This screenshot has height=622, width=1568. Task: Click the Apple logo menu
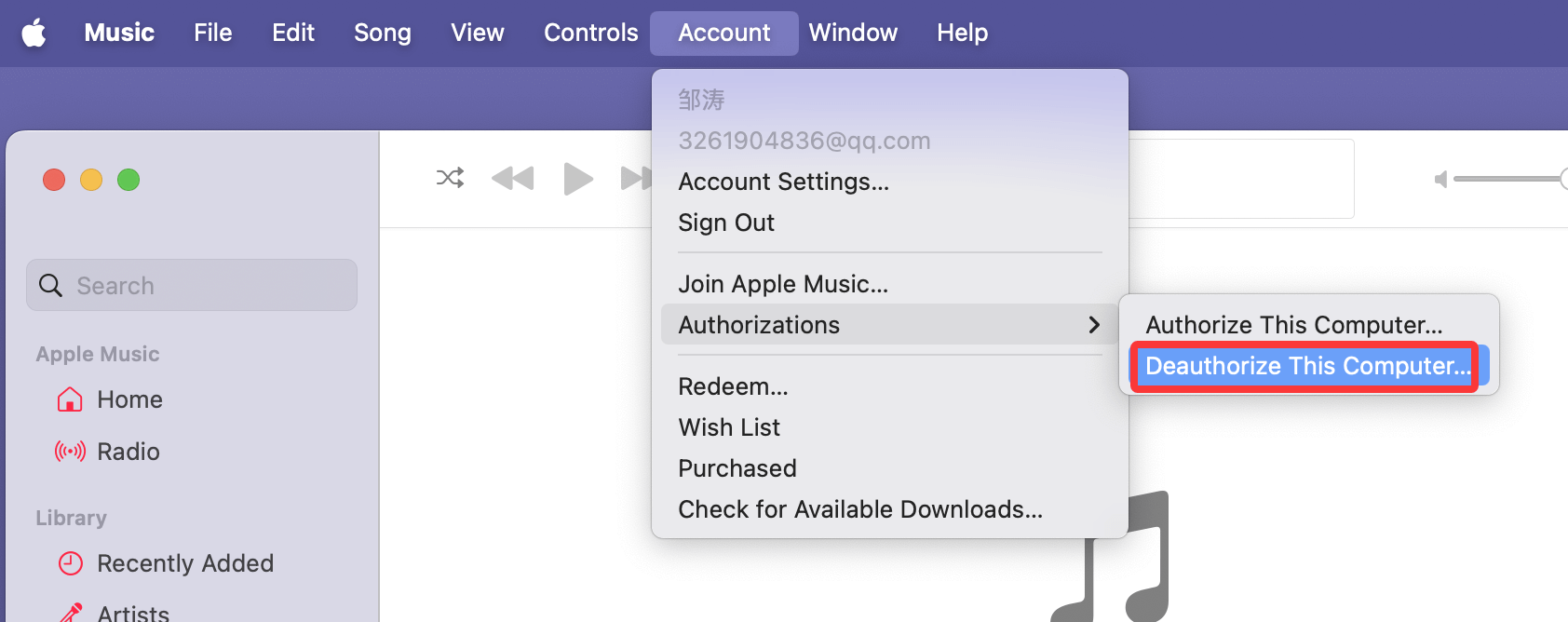click(34, 33)
